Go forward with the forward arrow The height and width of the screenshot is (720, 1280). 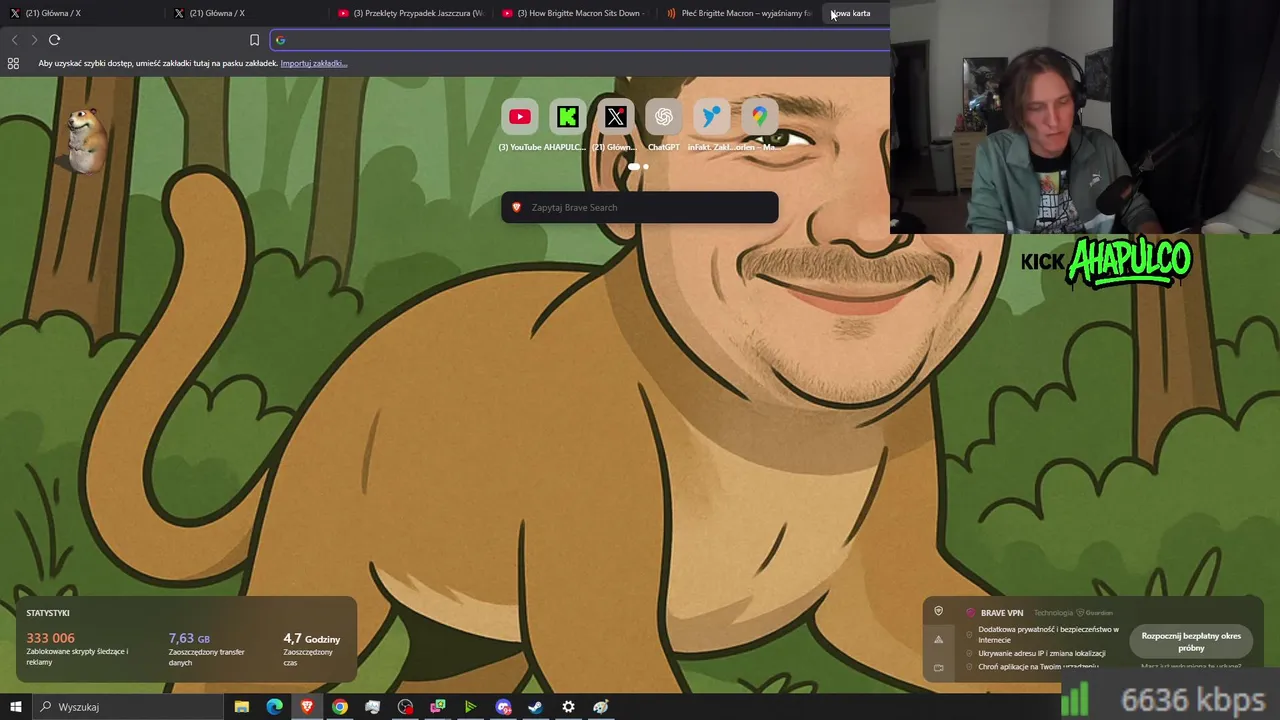pyautogui.click(x=34, y=40)
